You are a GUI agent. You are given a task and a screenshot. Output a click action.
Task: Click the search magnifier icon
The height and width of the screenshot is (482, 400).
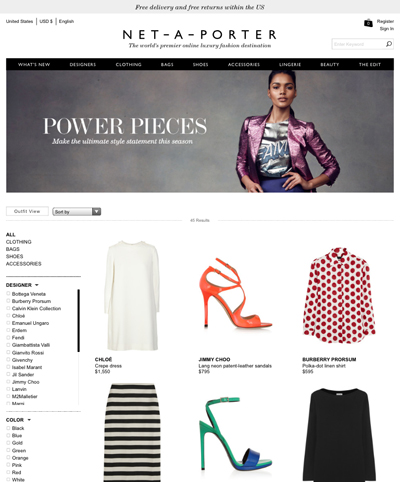click(x=389, y=44)
